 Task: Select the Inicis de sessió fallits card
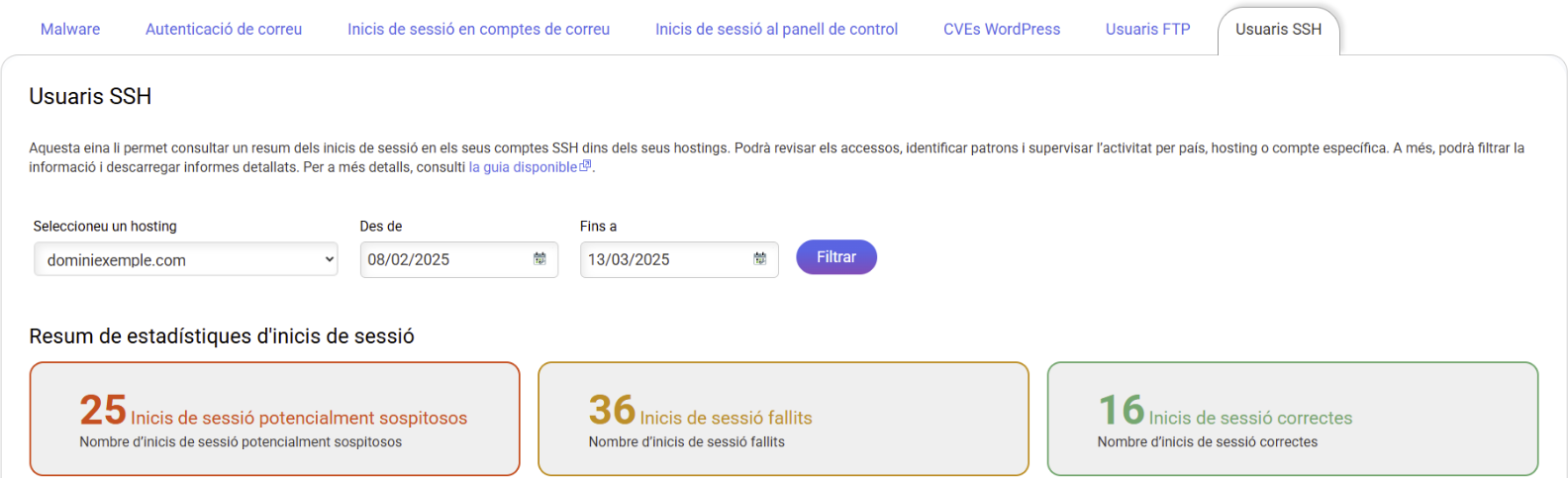(783, 419)
